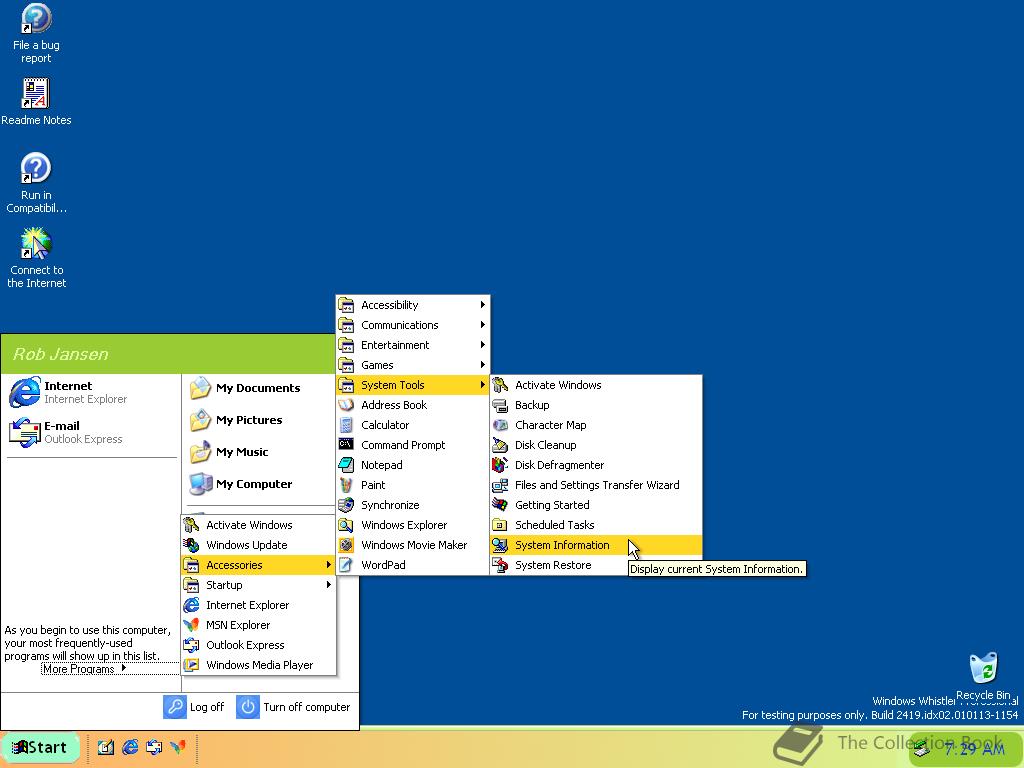Click the Command Prompt icon
Image resolution: width=1024 pixels, height=768 pixels.
tap(346, 445)
